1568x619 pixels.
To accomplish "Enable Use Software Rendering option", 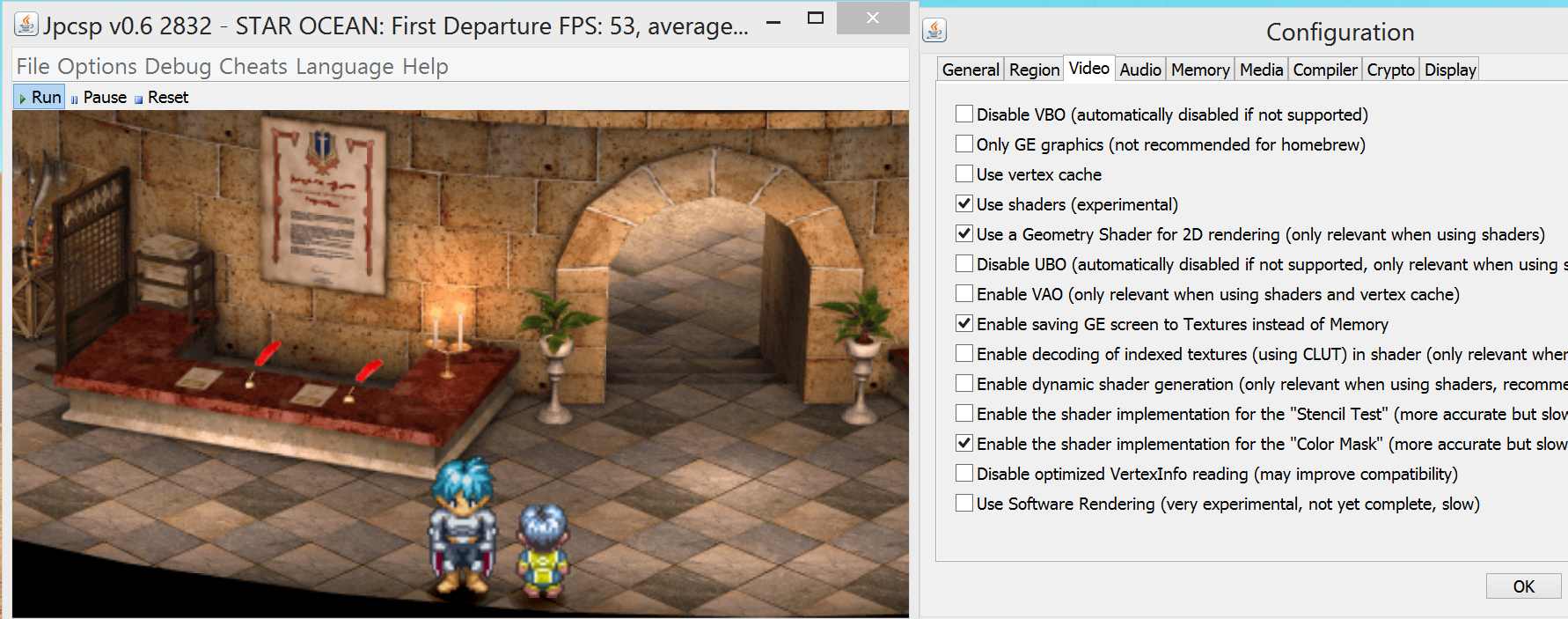I will click(x=964, y=504).
